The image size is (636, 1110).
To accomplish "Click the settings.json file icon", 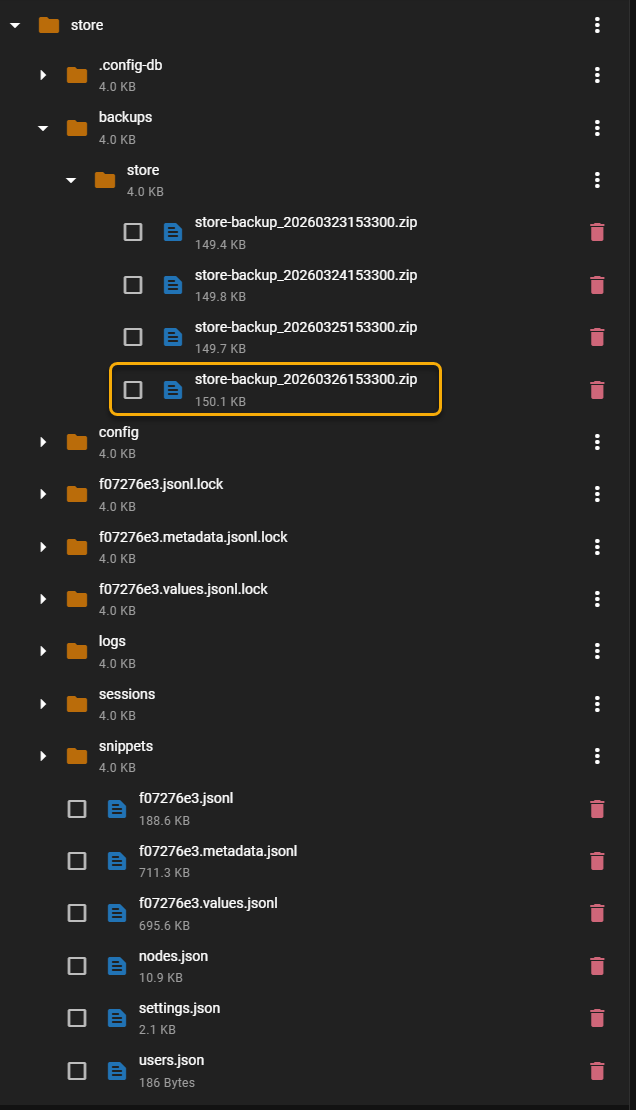I will 117,1018.
